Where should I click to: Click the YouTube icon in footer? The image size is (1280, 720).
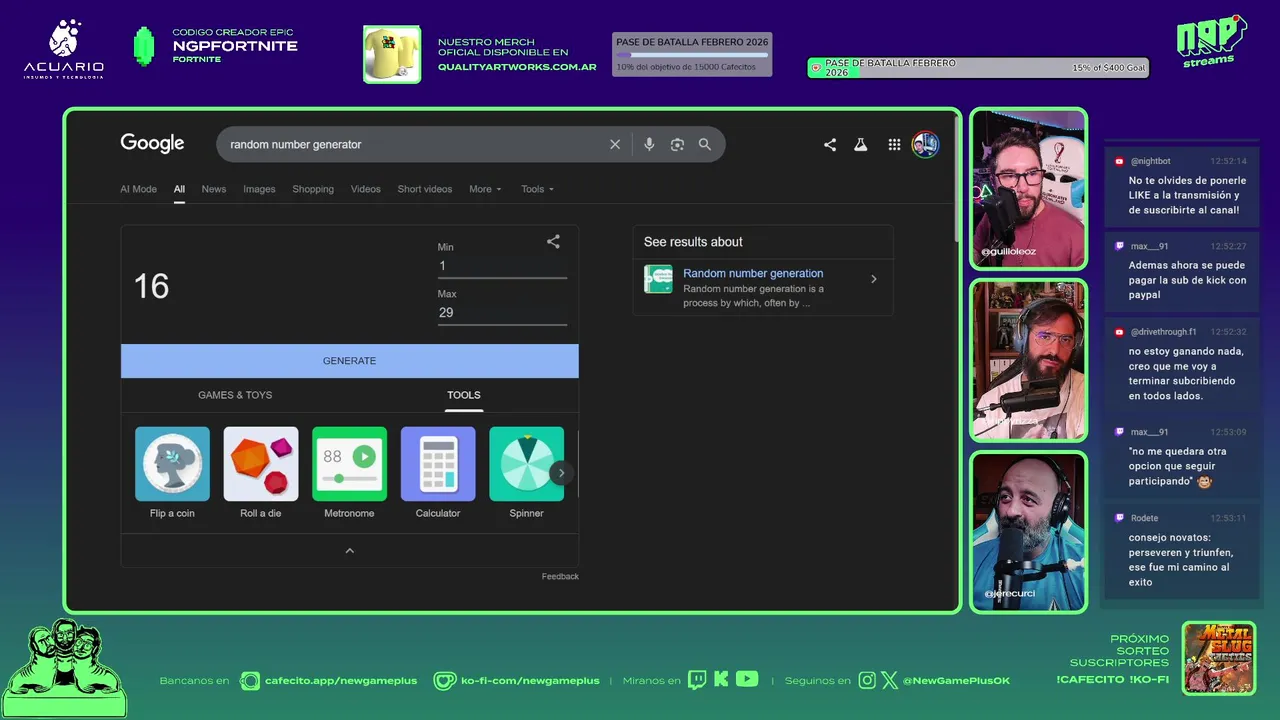[747, 679]
